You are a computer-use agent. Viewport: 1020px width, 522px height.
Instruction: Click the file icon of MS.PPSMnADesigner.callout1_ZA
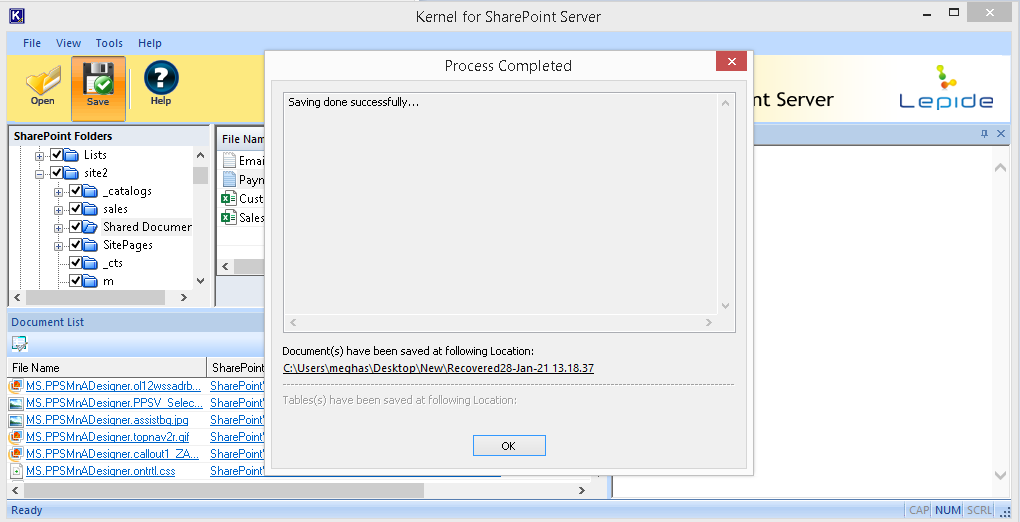[16, 454]
